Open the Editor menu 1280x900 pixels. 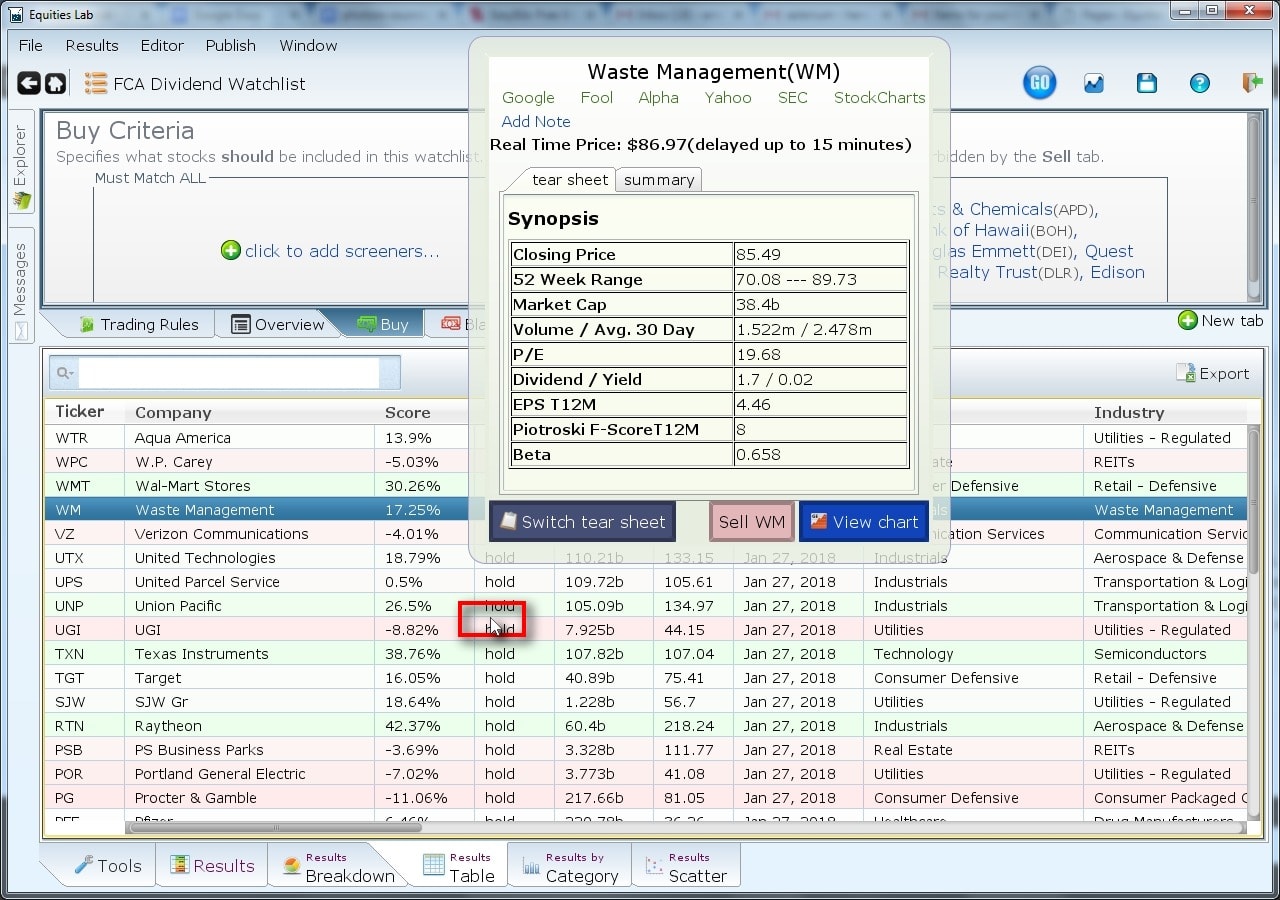162,46
